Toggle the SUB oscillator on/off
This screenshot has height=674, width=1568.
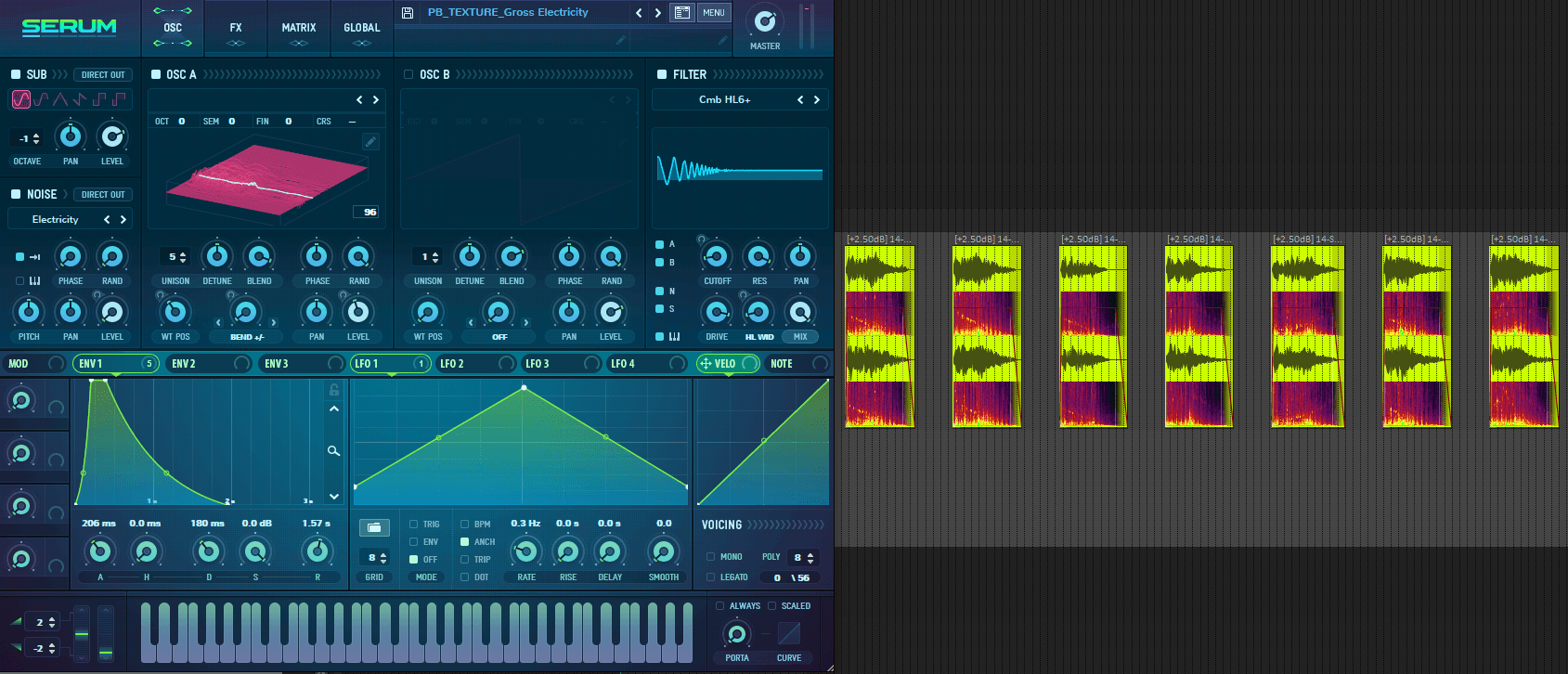(16, 74)
